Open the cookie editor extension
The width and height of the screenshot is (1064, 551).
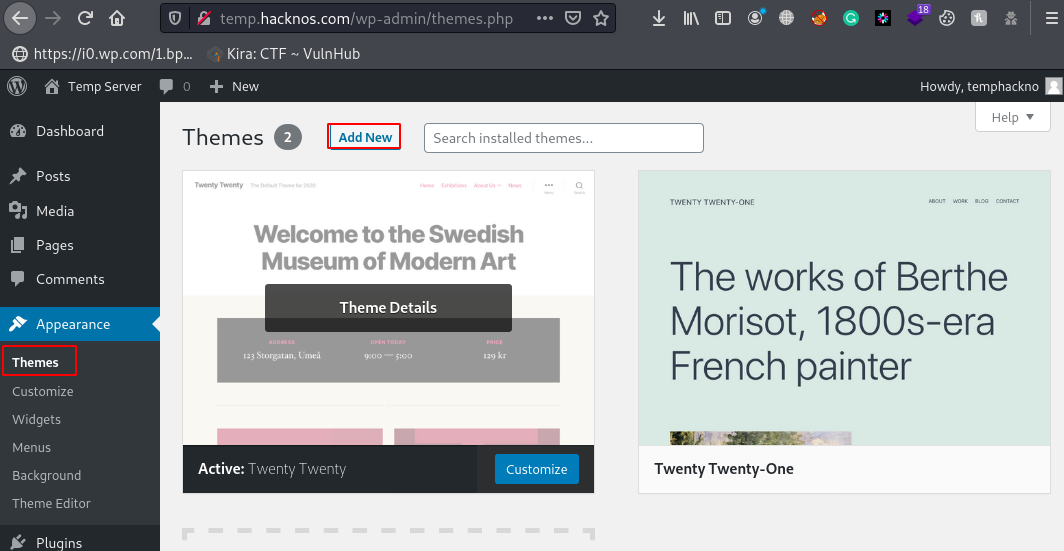pos(947,18)
